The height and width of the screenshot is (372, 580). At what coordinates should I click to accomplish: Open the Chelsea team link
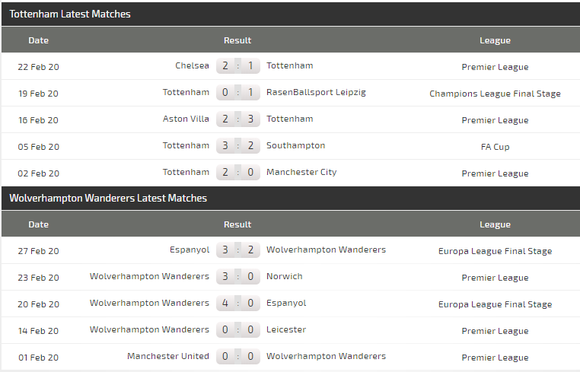(x=192, y=66)
